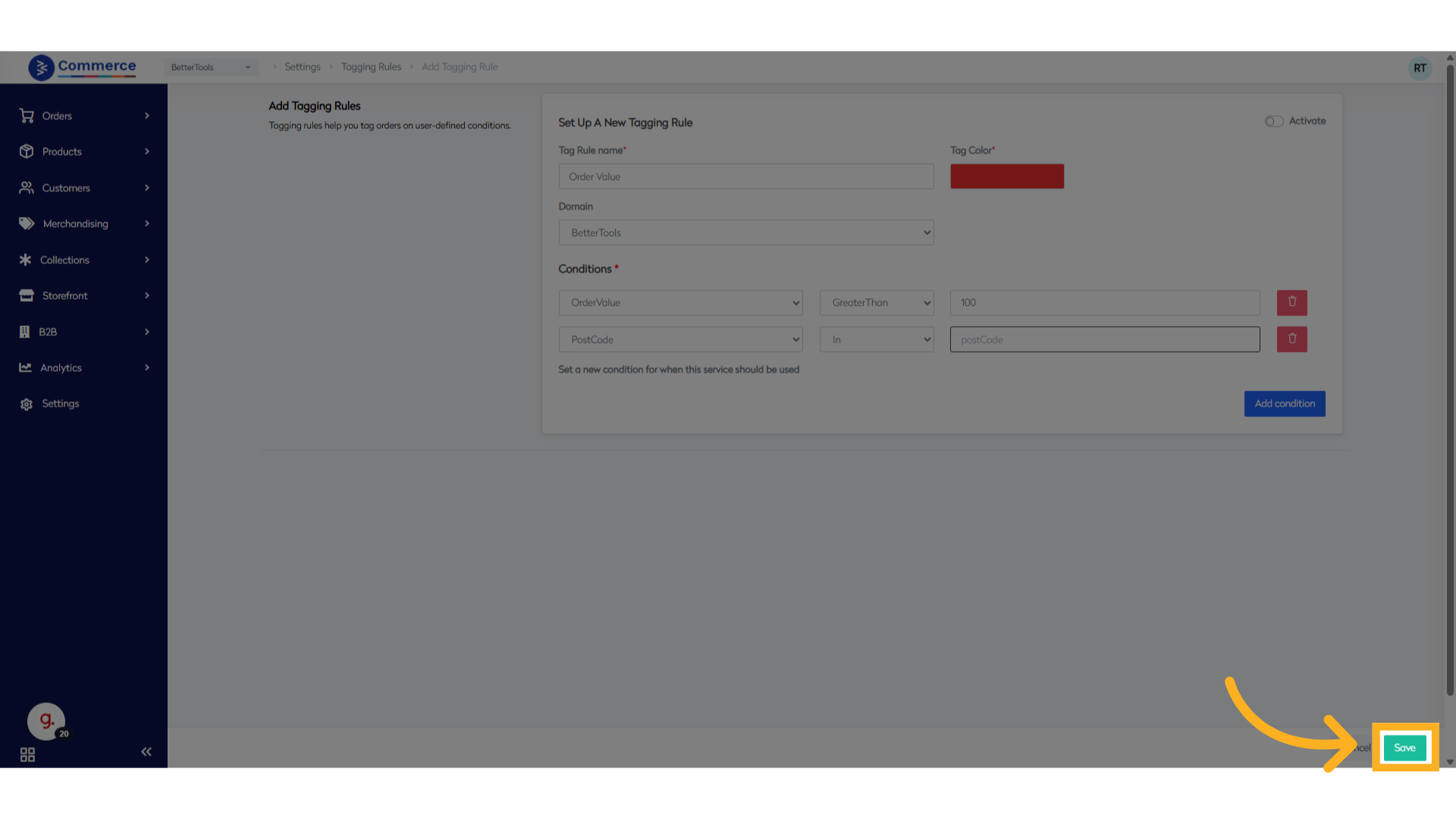Click the Orders cart icon
Viewport: 1456px width, 819px height.
coord(27,116)
